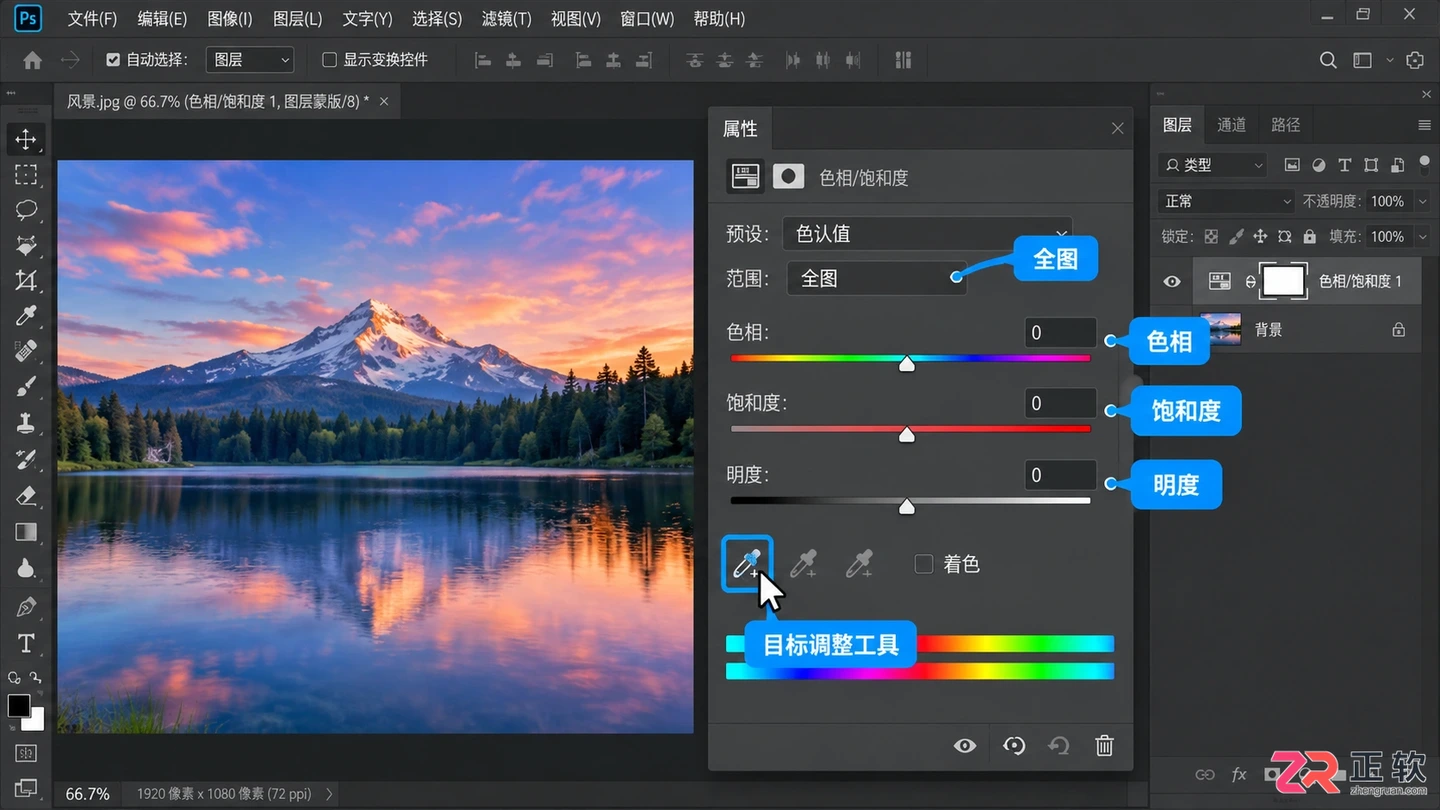Open the 滤镜(T) menu

coord(506,19)
